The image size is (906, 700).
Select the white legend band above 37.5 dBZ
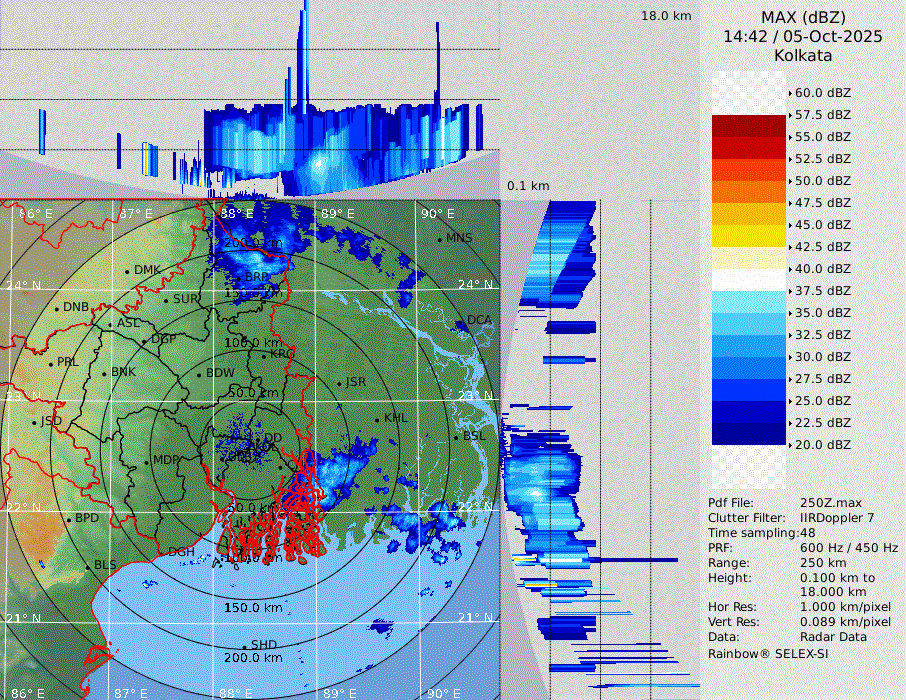click(749, 280)
